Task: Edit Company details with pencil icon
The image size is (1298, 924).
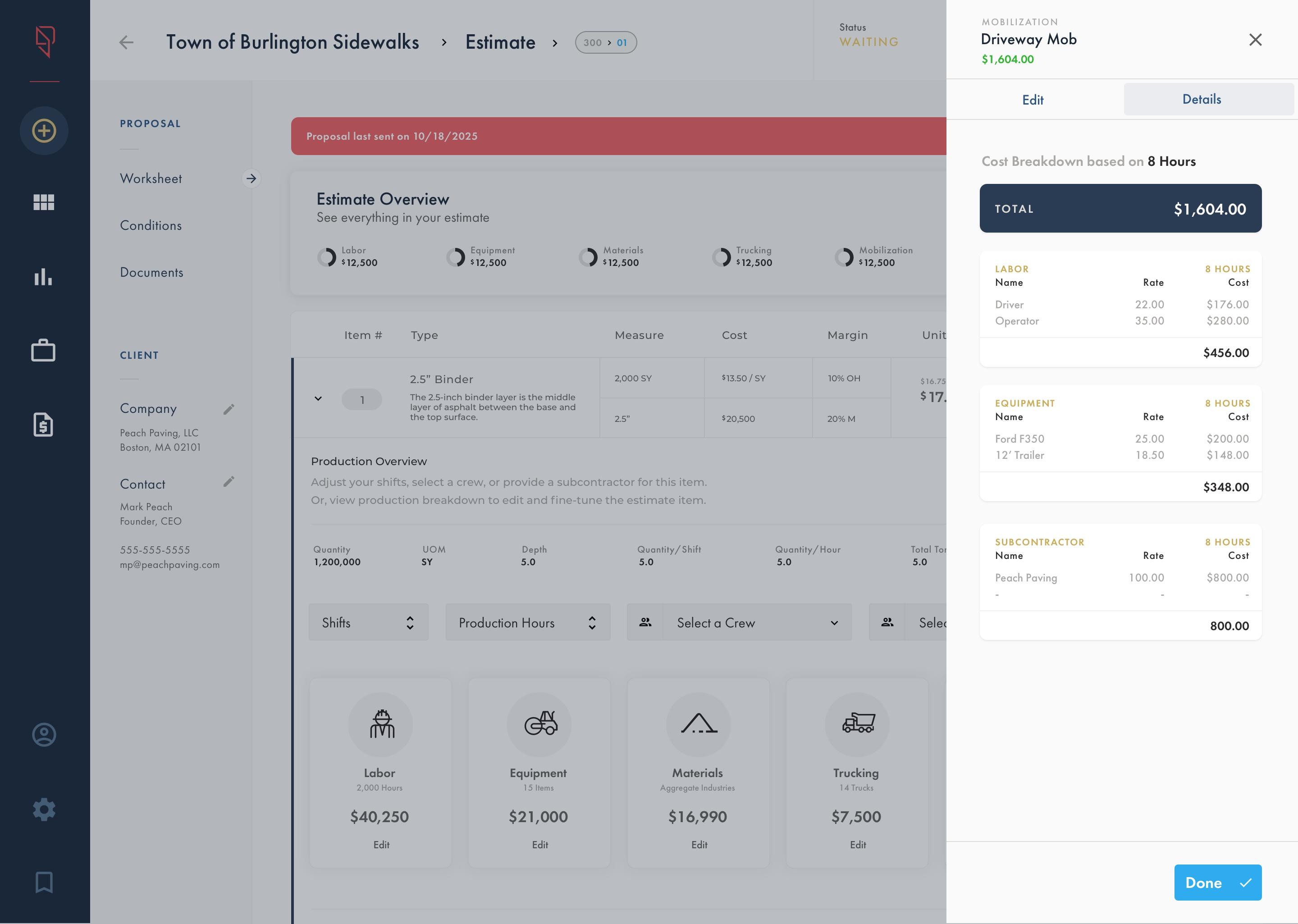Action: pos(229,409)
